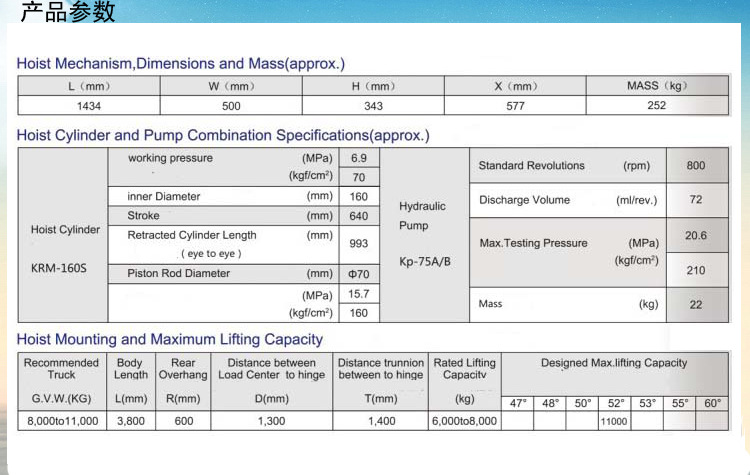Select the Max.Testing Pressure value 20.6

click(695, 236)
